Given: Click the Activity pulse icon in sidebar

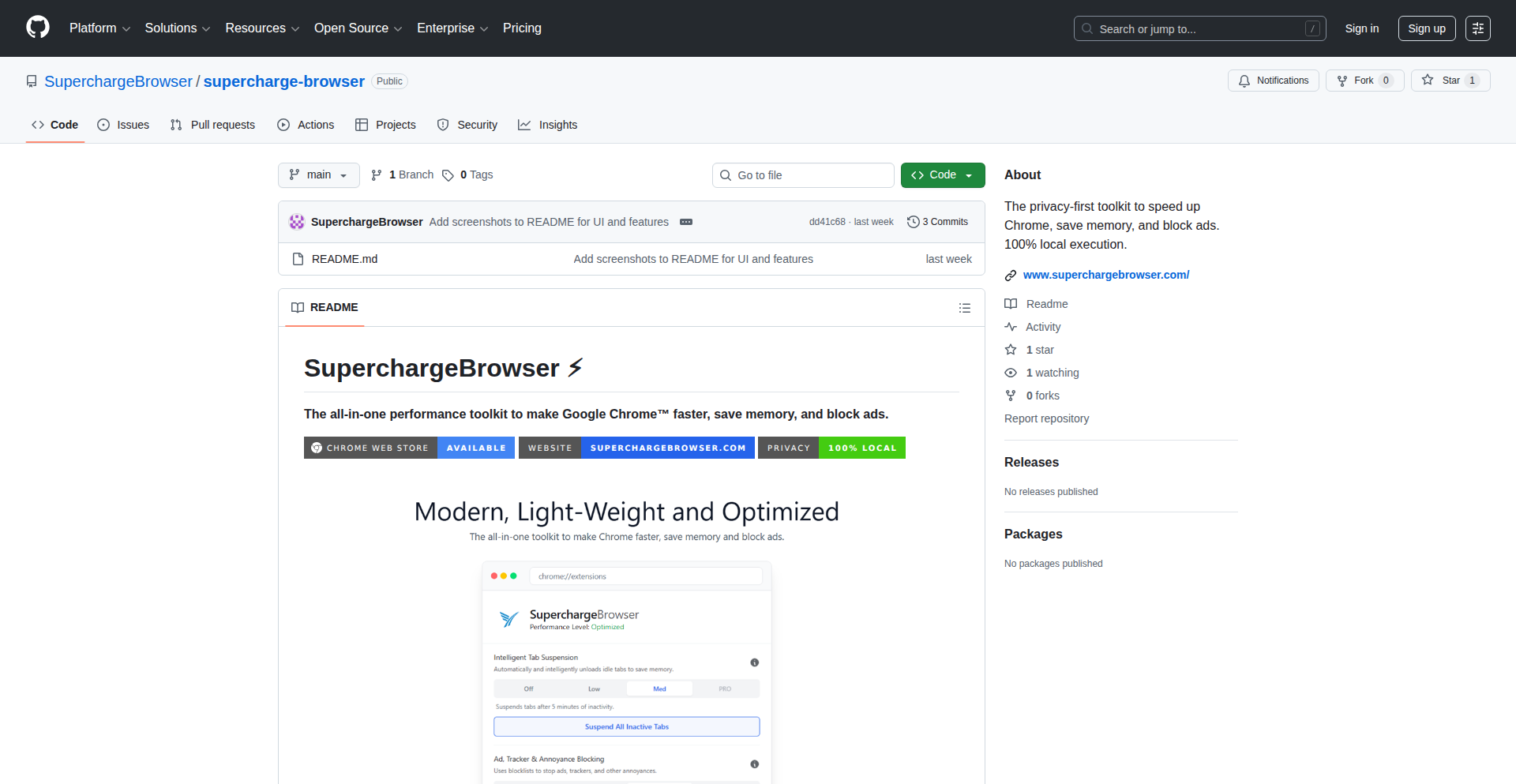Looking at the screenshot, I should tap(1011, 327).
